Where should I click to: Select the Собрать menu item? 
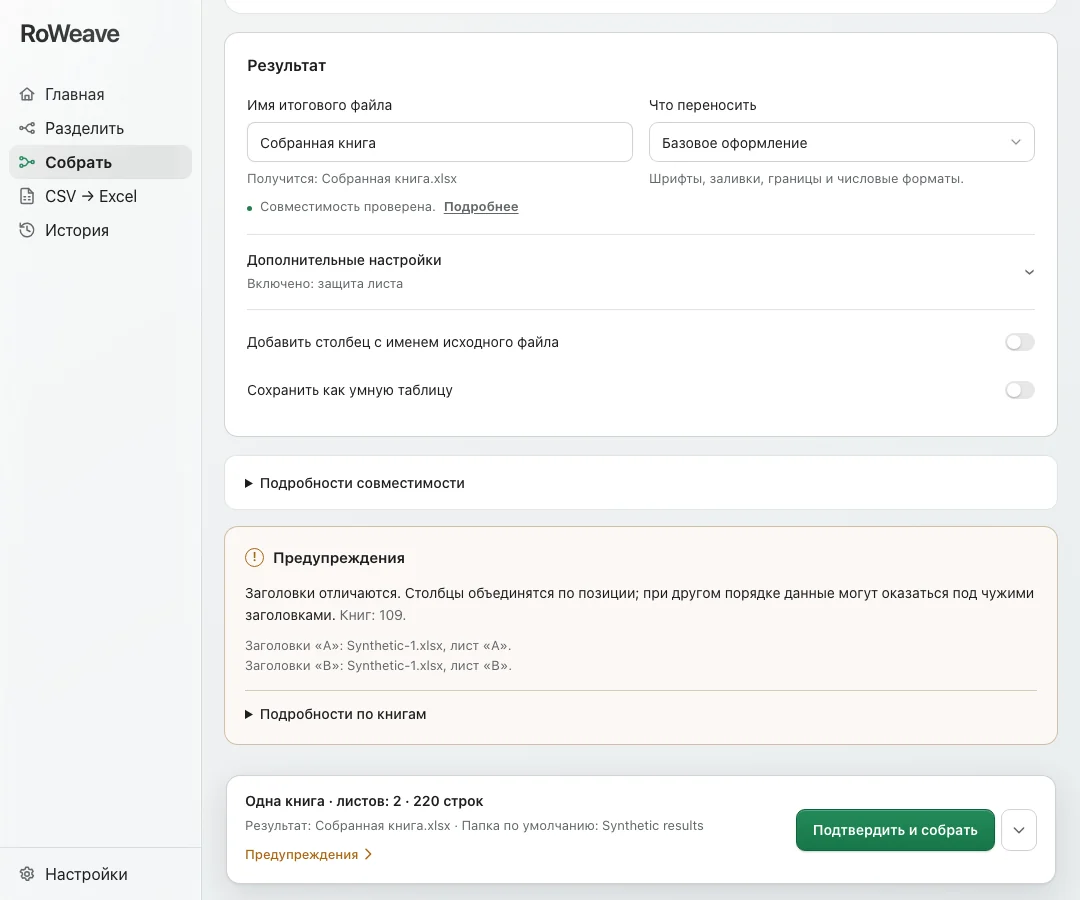pos(101,163)
